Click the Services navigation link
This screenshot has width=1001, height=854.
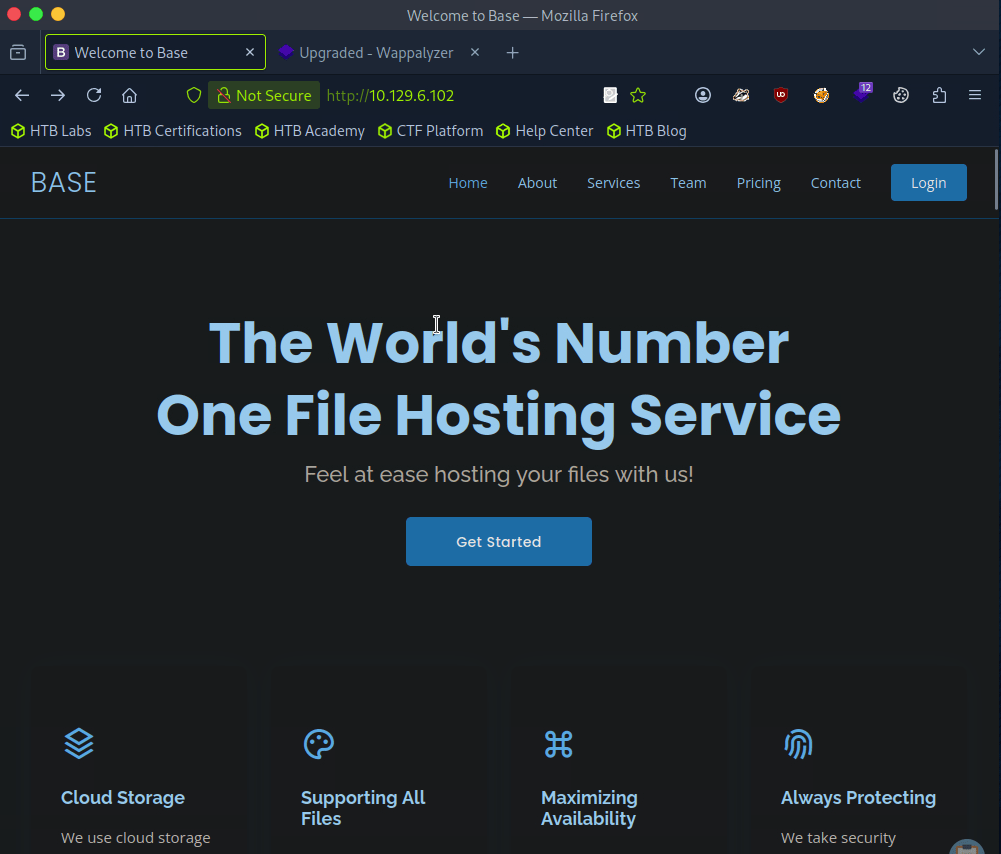613,183
